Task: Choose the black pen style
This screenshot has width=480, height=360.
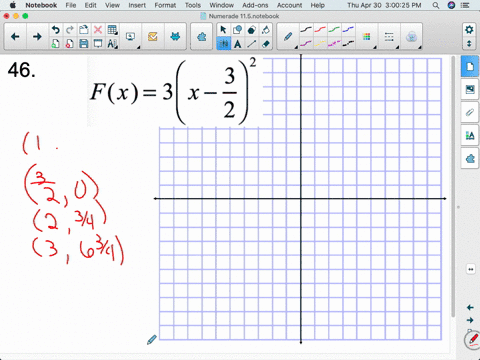Action: tap(306, 30)
